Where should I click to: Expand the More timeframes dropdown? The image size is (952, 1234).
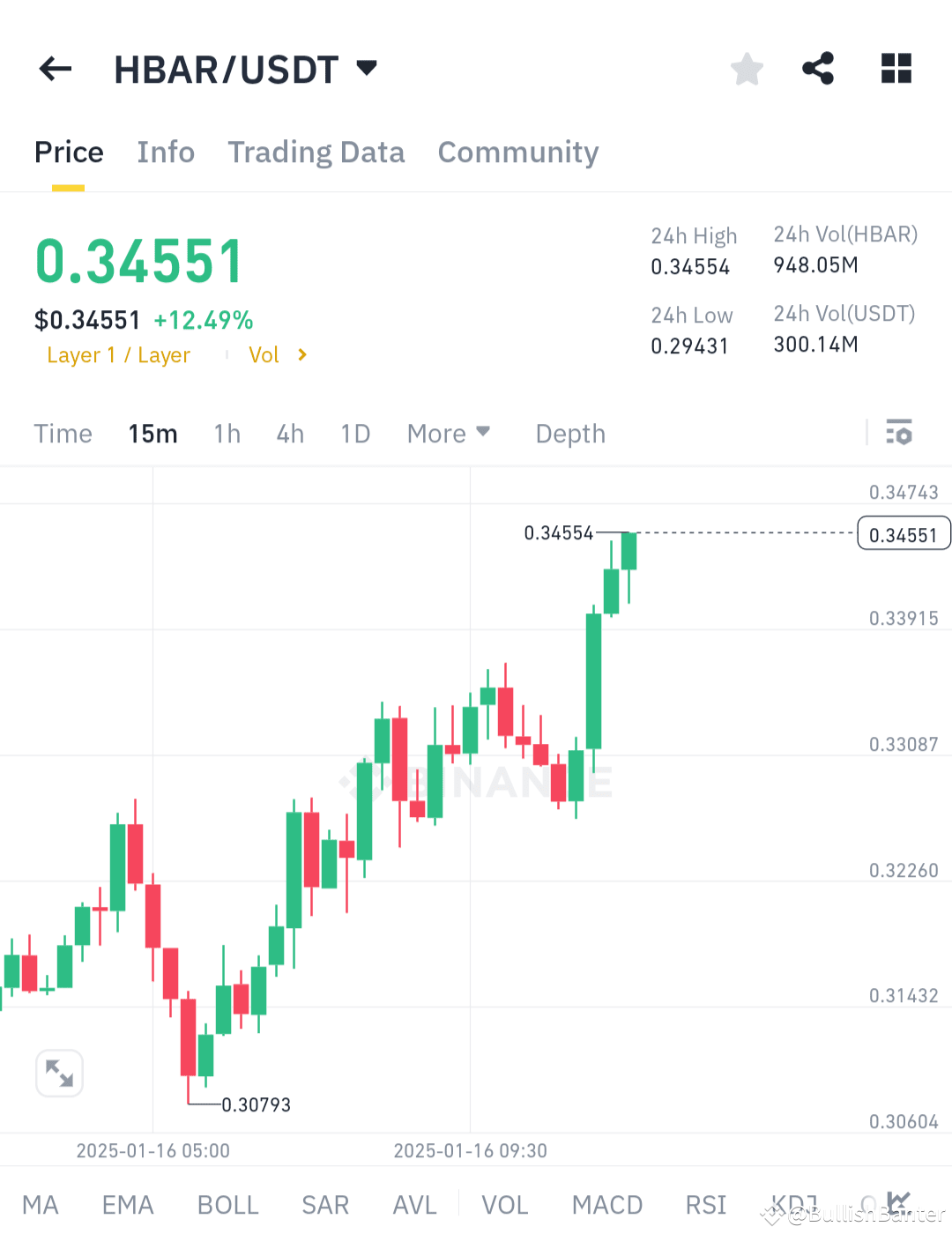point(449,433)
